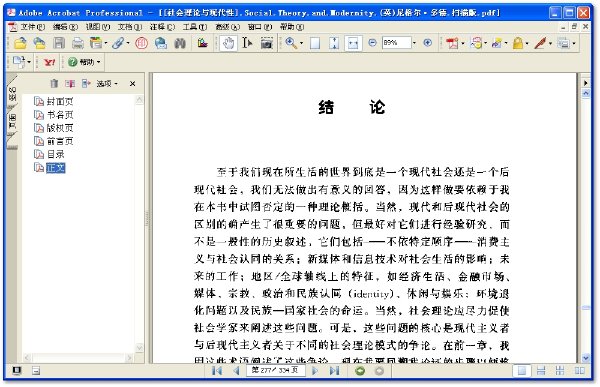Select the 前言页 bookmark
600x387 pixels.
60,141
